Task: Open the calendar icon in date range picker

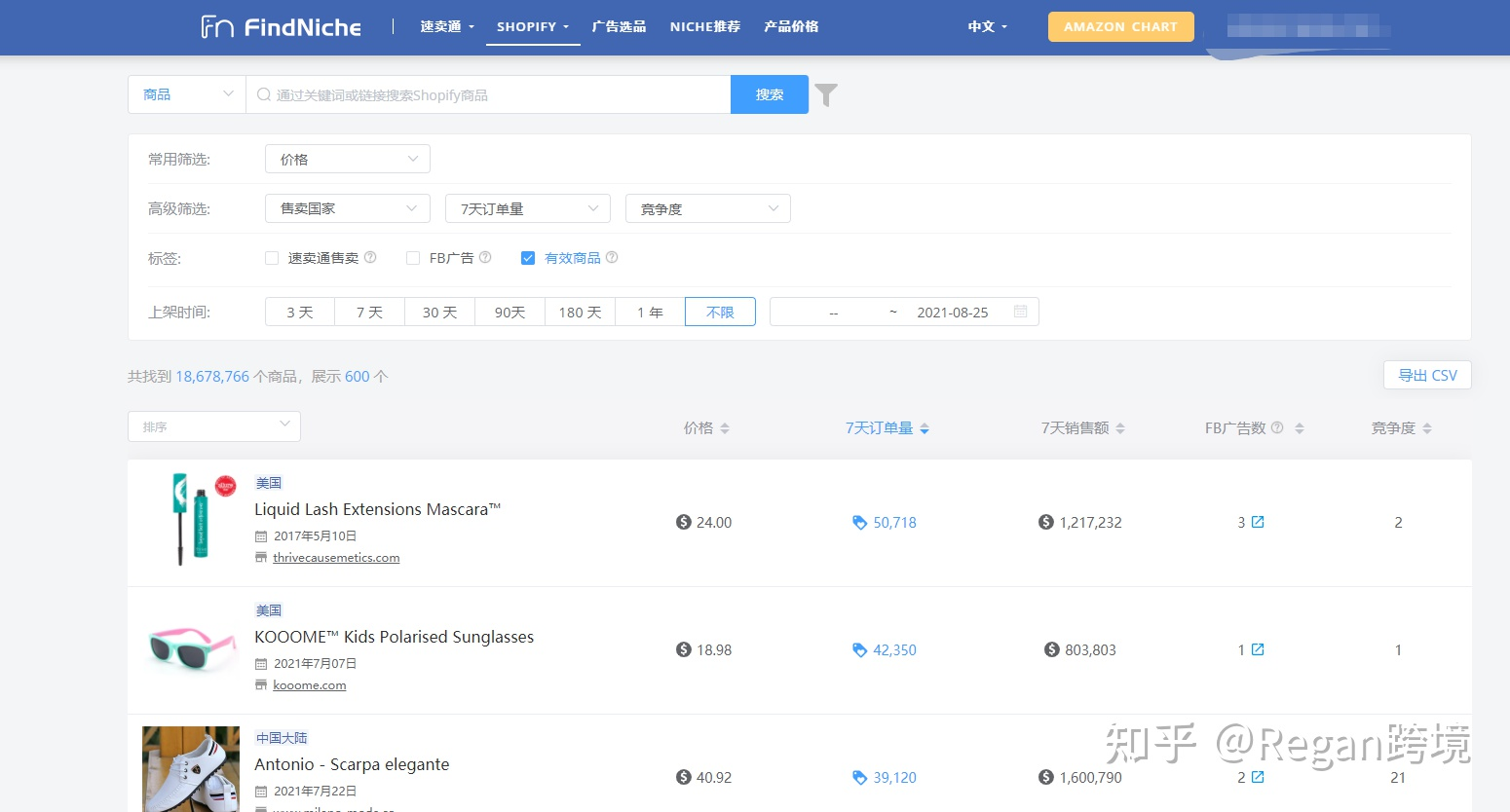Action: [1020, 311]
